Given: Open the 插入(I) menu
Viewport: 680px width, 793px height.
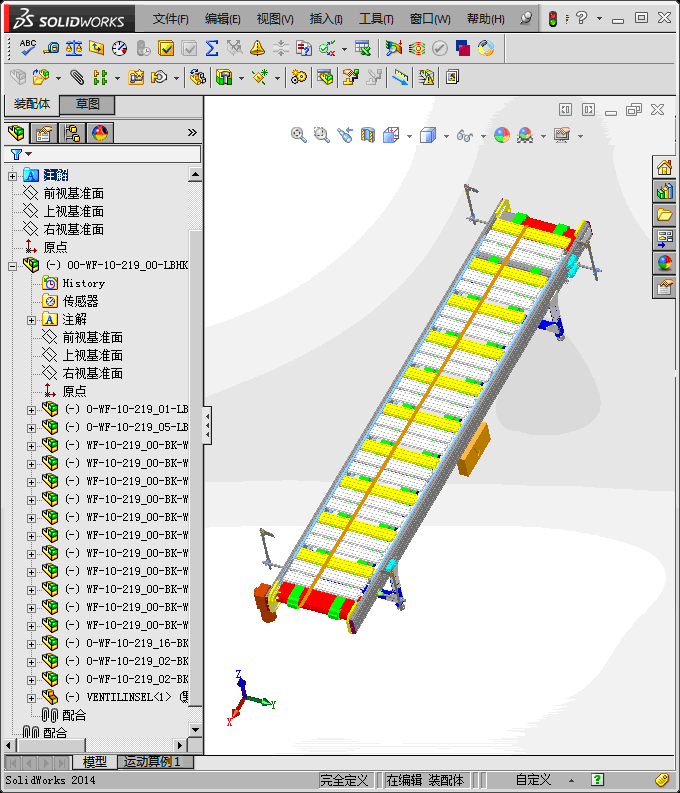Looking at the screenshot, I should 326,19.
